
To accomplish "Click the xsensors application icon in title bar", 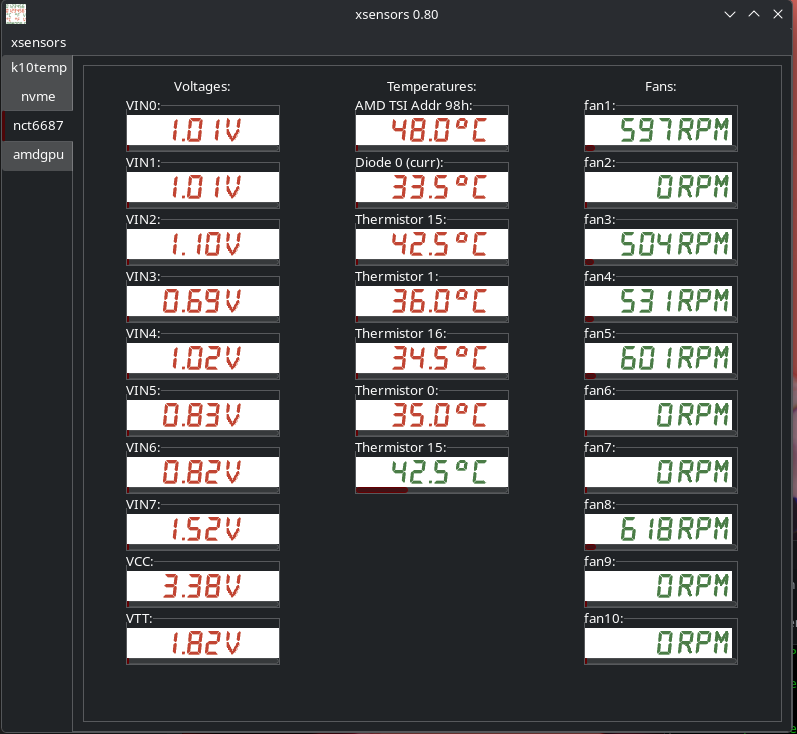I will point(16,14).
